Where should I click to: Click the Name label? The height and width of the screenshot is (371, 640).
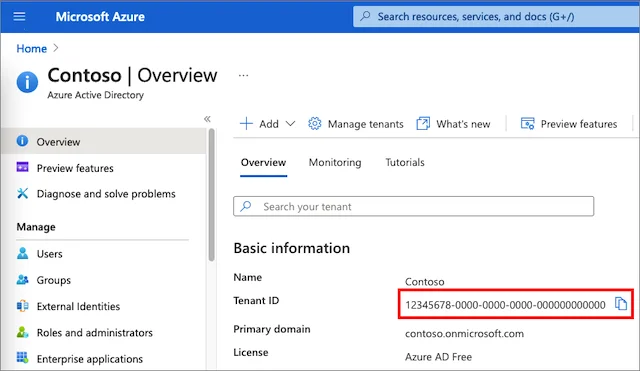pos(248,277)
